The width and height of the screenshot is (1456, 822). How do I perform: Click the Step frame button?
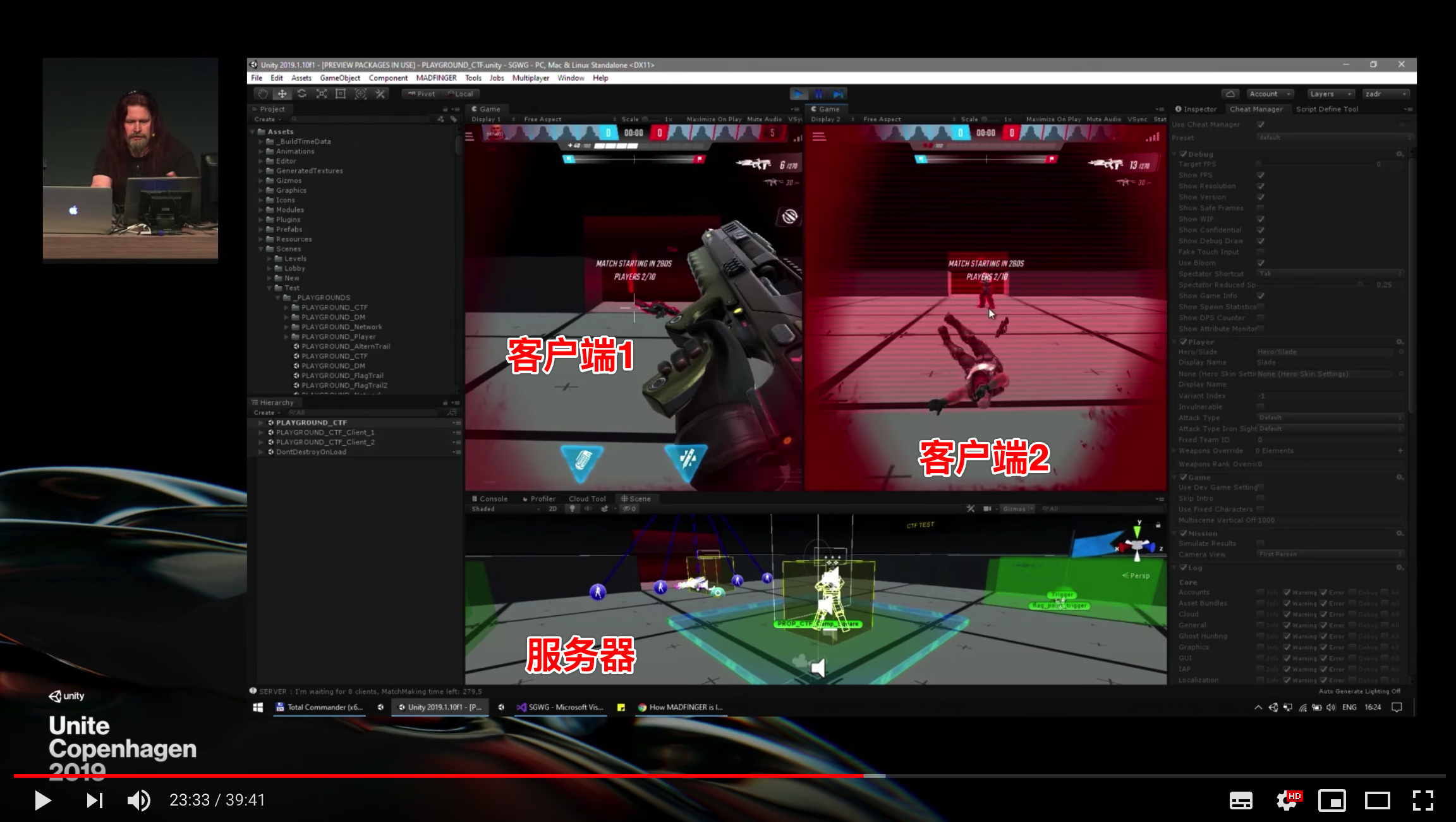tap(838, 94)
